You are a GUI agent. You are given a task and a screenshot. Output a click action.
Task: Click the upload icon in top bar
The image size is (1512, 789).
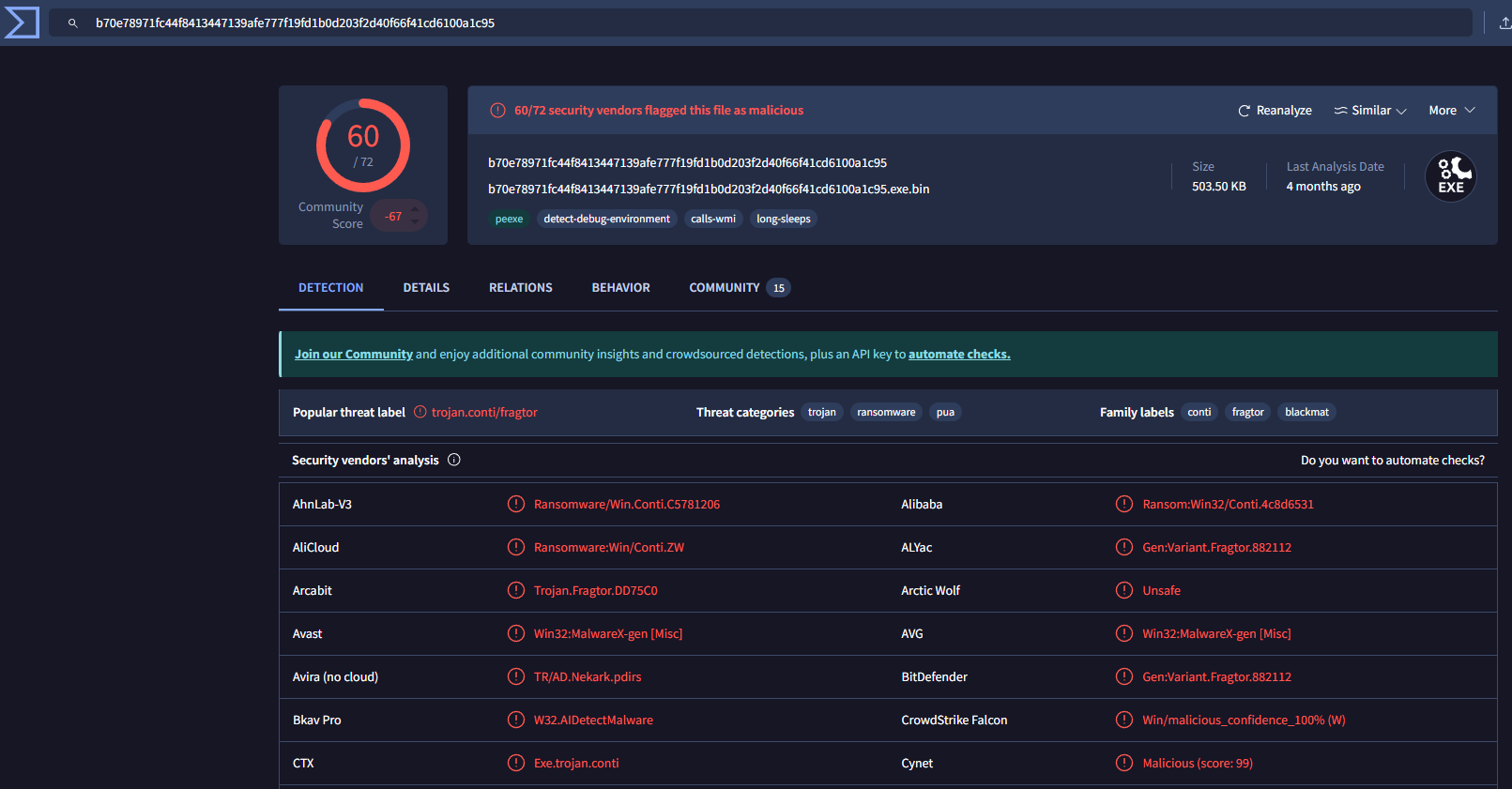(1504, 23)
